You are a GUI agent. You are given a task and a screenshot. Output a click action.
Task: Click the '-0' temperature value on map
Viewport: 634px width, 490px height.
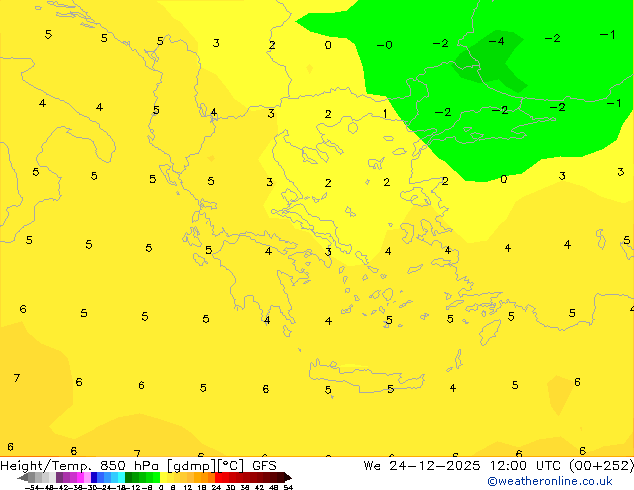pyautogui.click(x=385, y=44)
